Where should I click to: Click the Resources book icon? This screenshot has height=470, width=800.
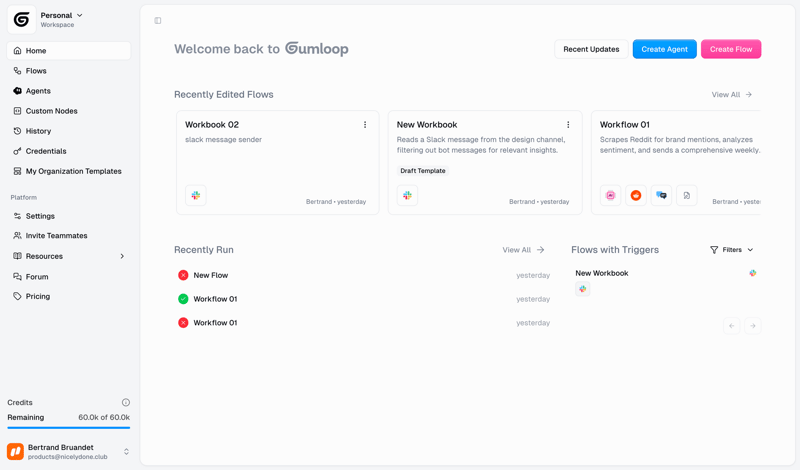pos(17,256)
